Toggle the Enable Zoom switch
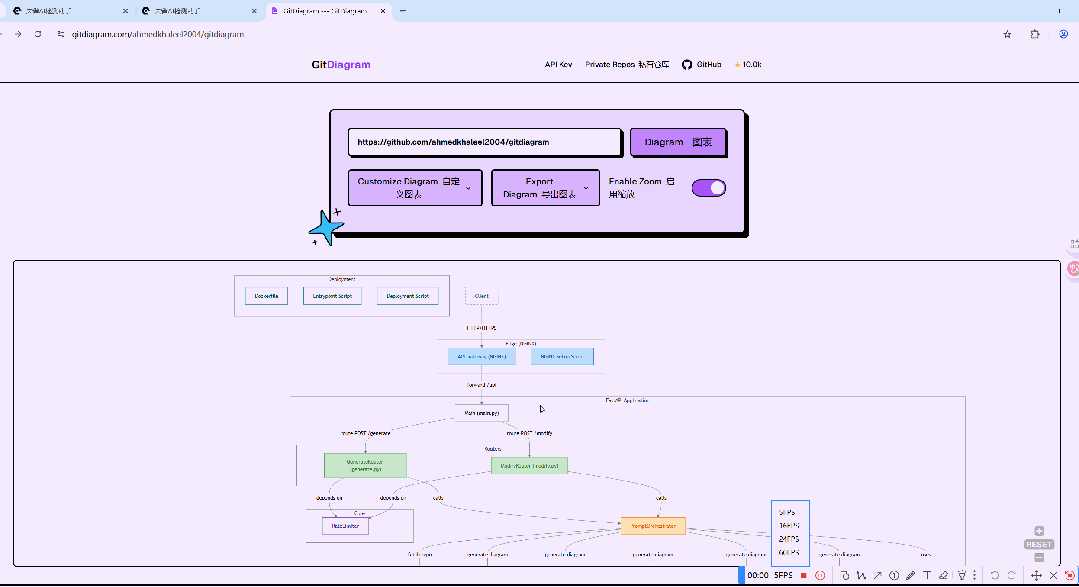Viewport: 1079px width, 587px height. pyautogui.click(x=709, y=188)
